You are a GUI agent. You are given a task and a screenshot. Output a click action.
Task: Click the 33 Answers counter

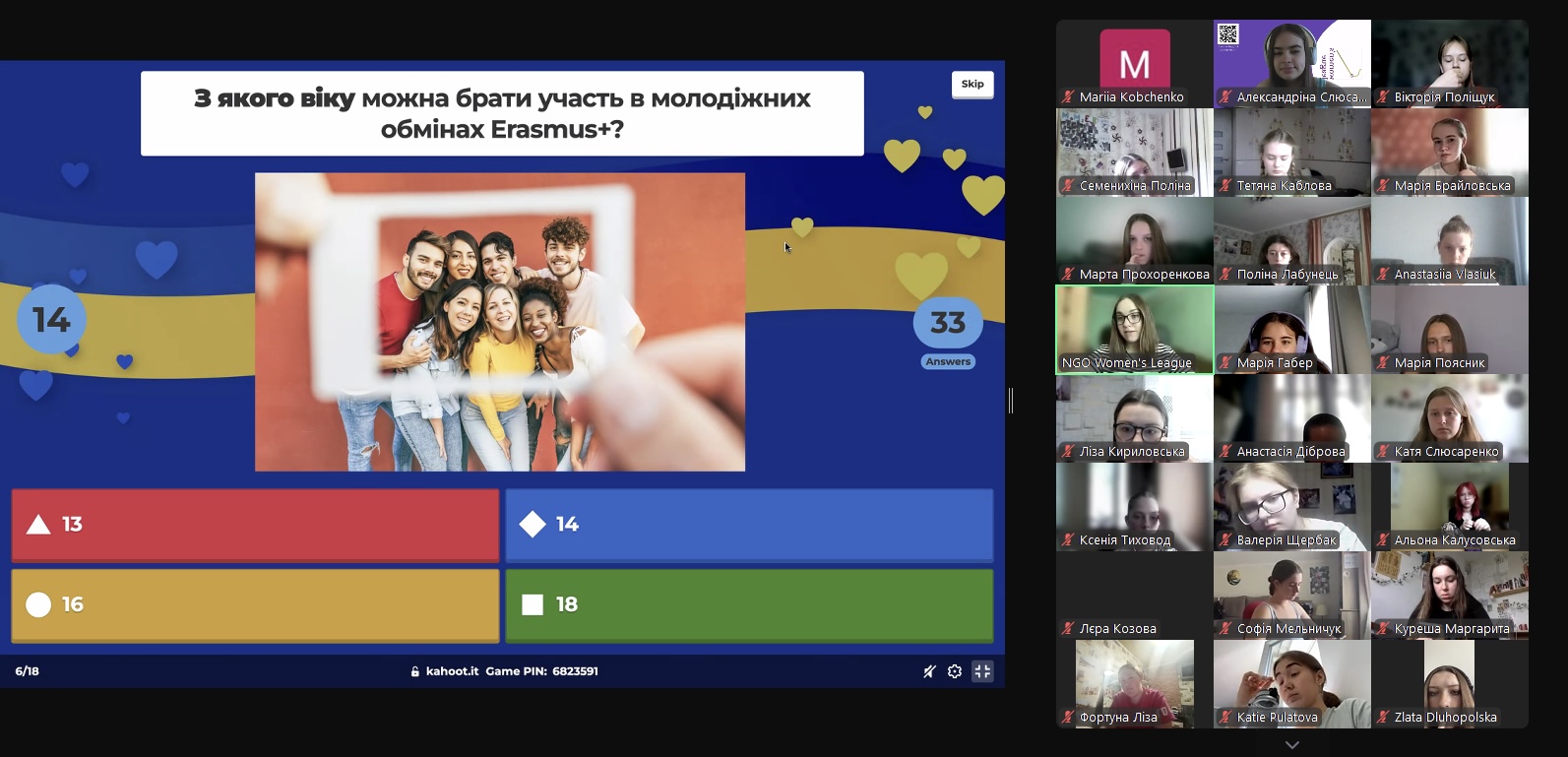(x=947, y=332)
